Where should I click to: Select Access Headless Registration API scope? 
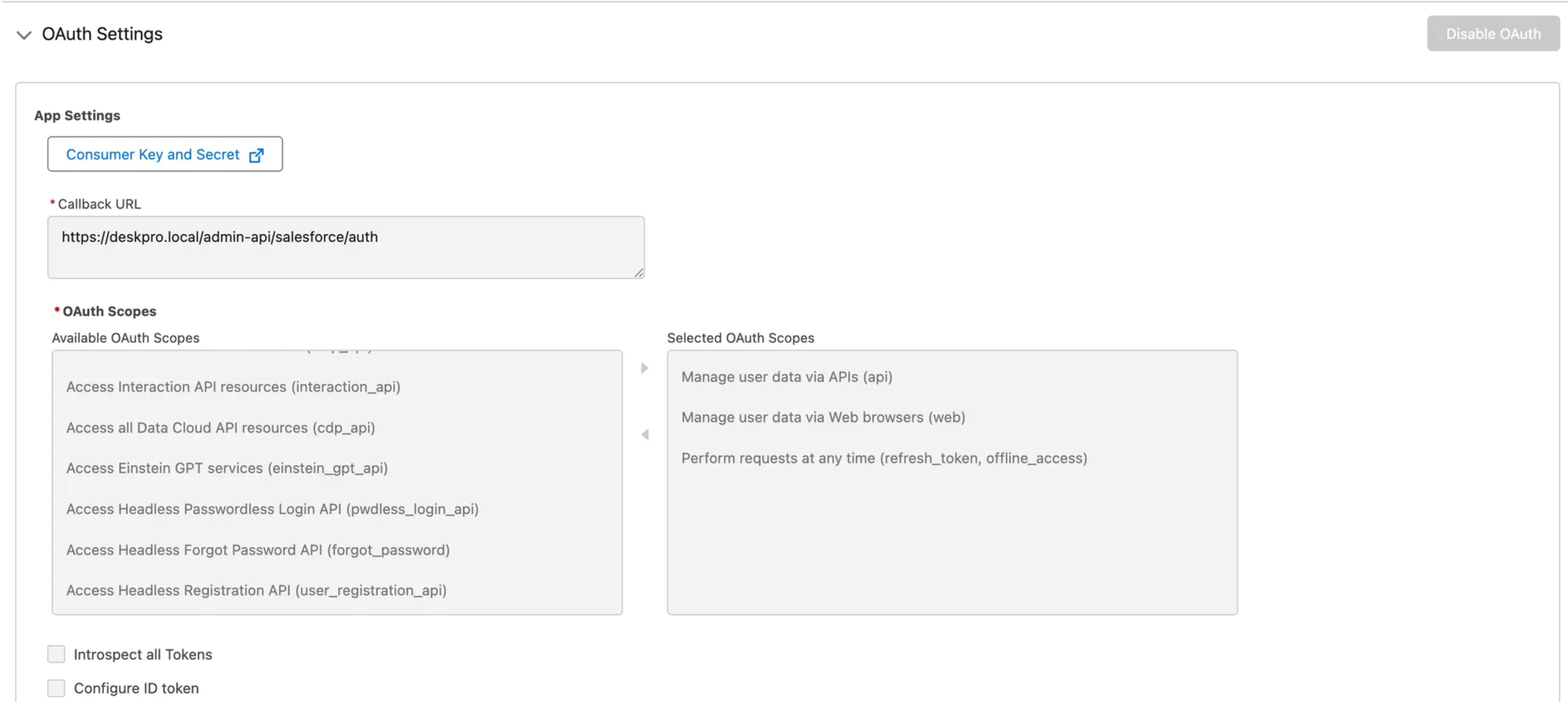point(256,590)
